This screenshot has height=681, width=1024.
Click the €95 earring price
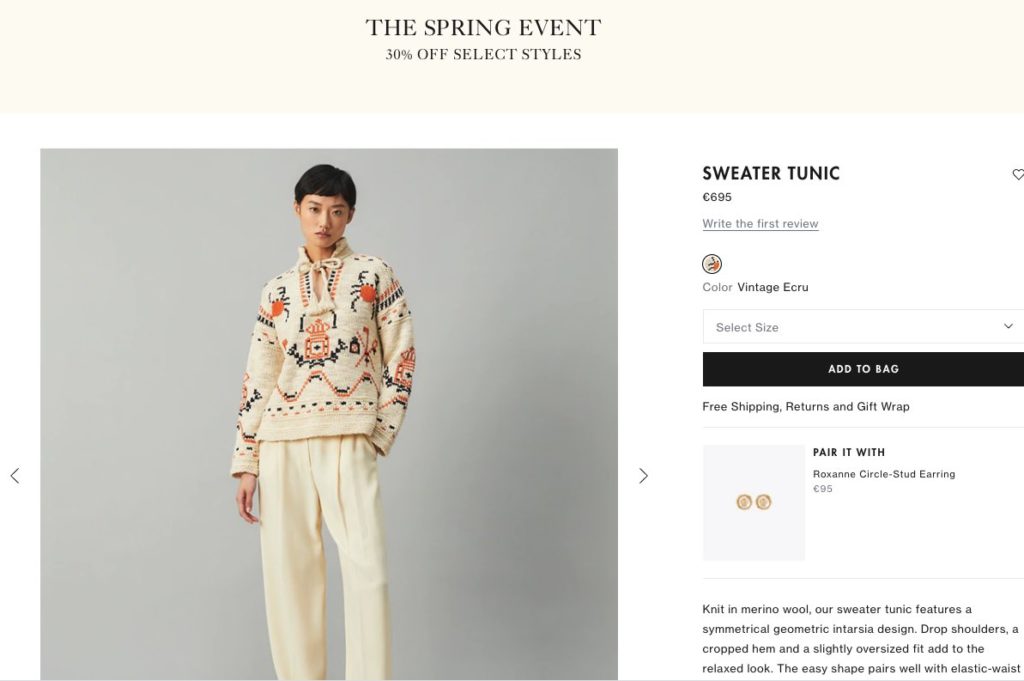[x=822, y=489]
